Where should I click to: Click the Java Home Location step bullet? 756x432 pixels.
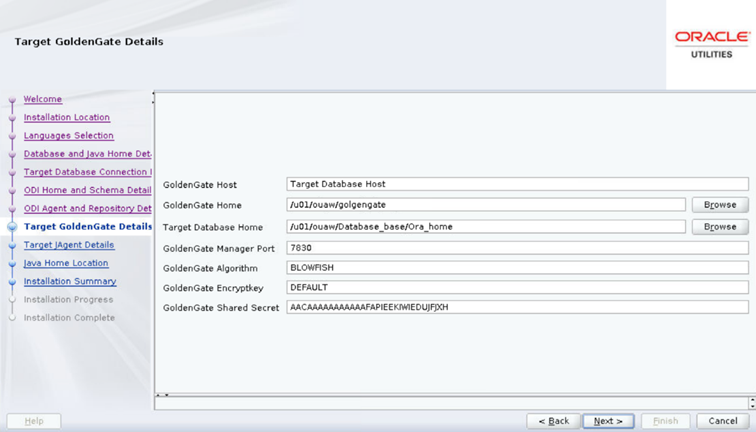click(x=13, y=264)
